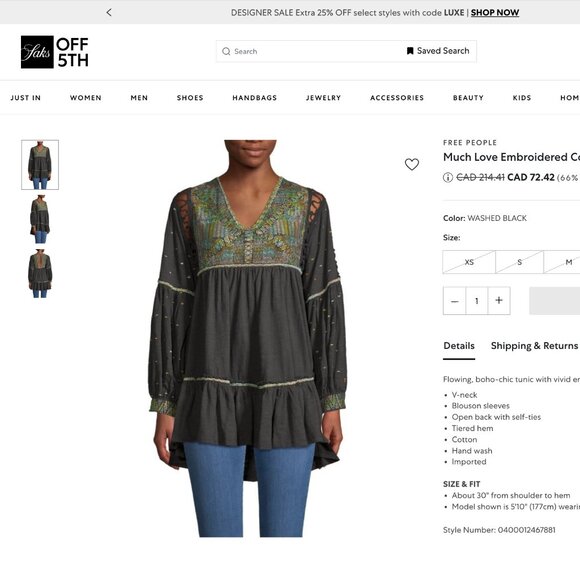580x580 pixels.
Task: Open the JEWELRY navigation menu
Action: tap(323, 98)
